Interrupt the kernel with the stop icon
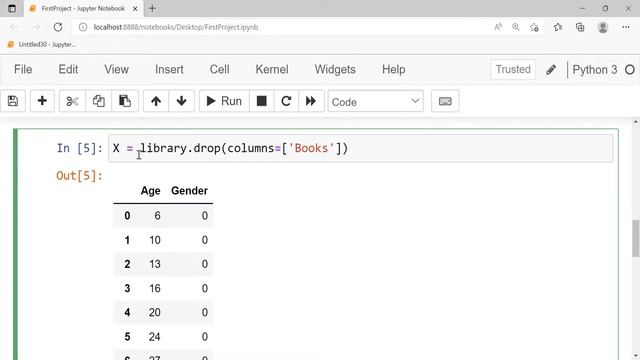The height and width of the screenshot is (360, 640). tap(262, 101)
